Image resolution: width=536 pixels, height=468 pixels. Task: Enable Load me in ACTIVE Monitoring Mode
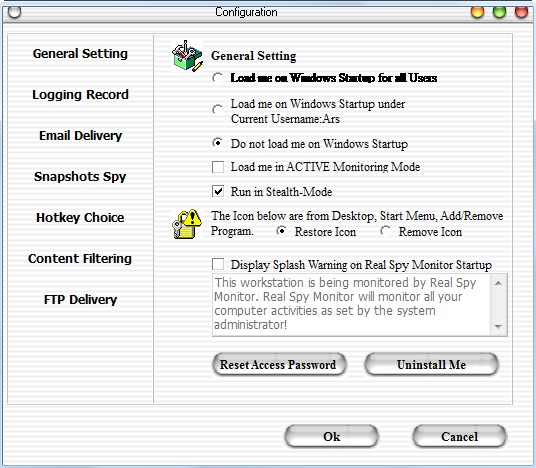(x=218, y=167)
